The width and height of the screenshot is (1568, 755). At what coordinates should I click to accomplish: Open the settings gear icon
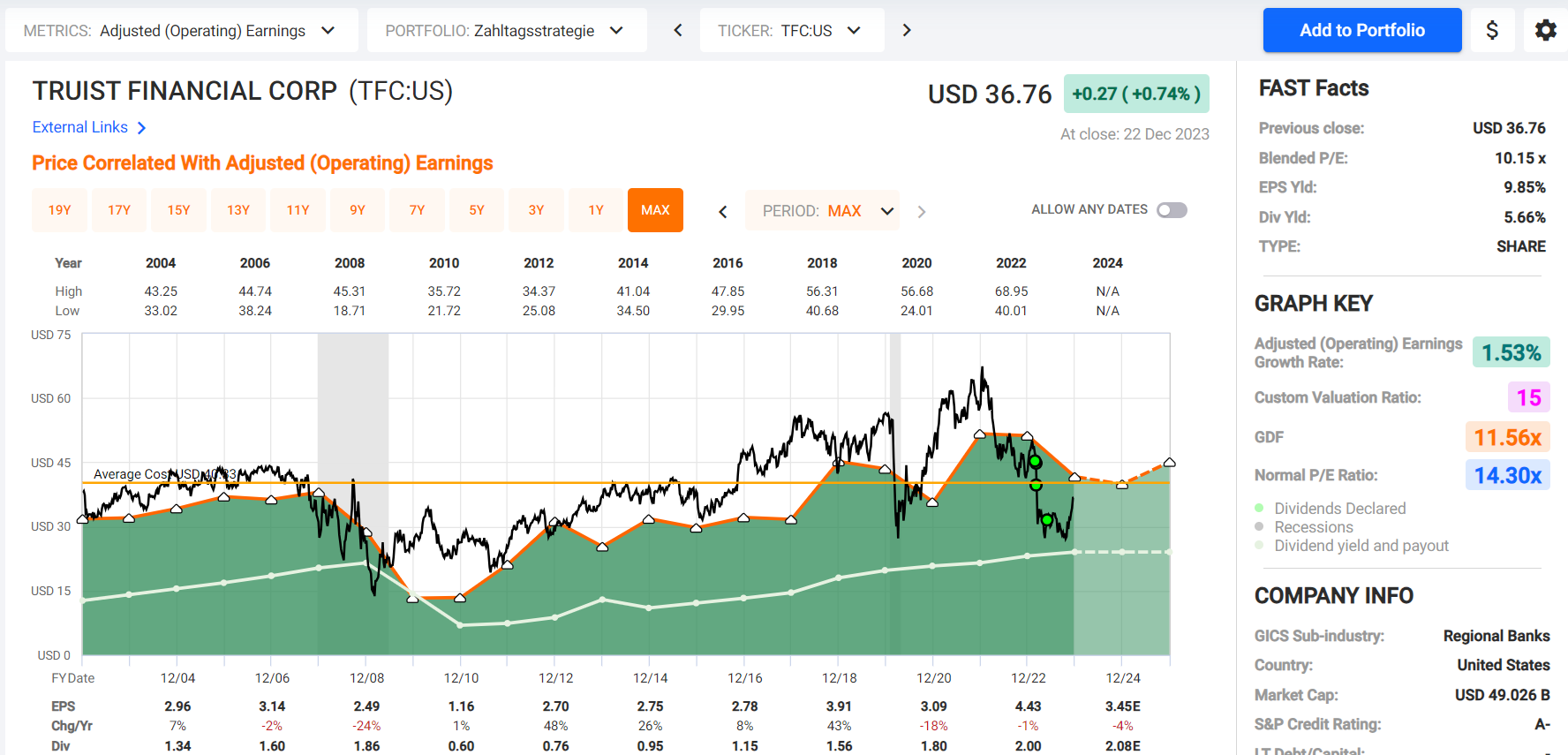pos(1545,30)
